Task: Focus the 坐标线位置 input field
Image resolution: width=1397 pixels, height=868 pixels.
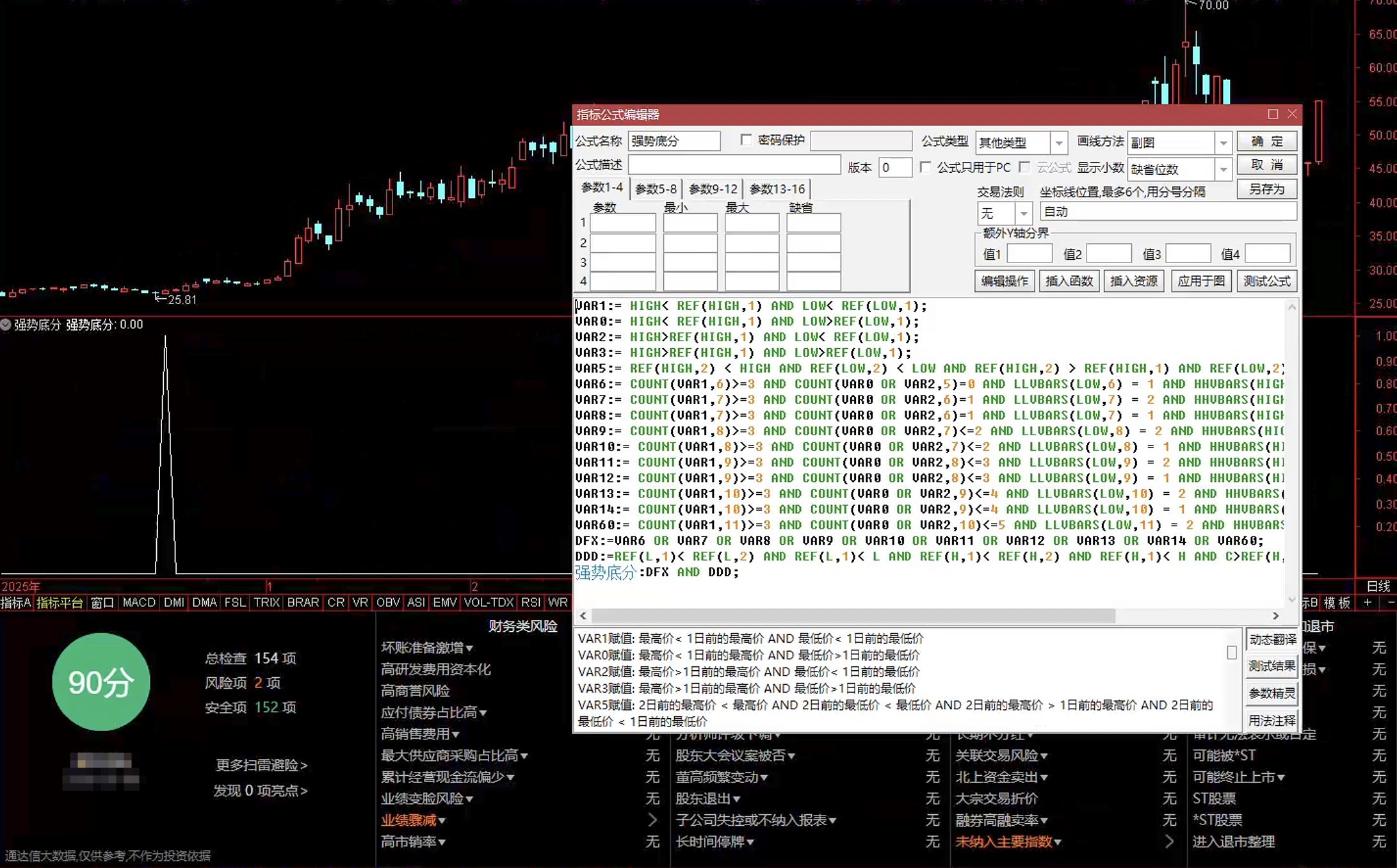Action: (x=1168, y=212)
